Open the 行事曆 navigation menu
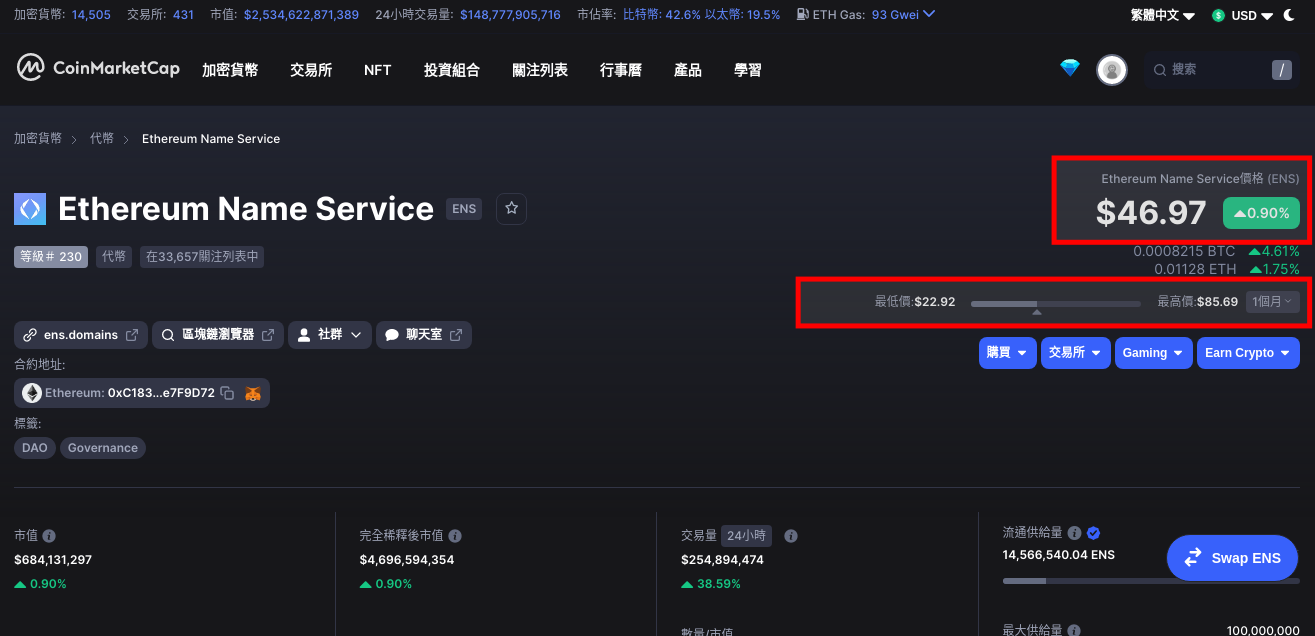 coord(621,70)
